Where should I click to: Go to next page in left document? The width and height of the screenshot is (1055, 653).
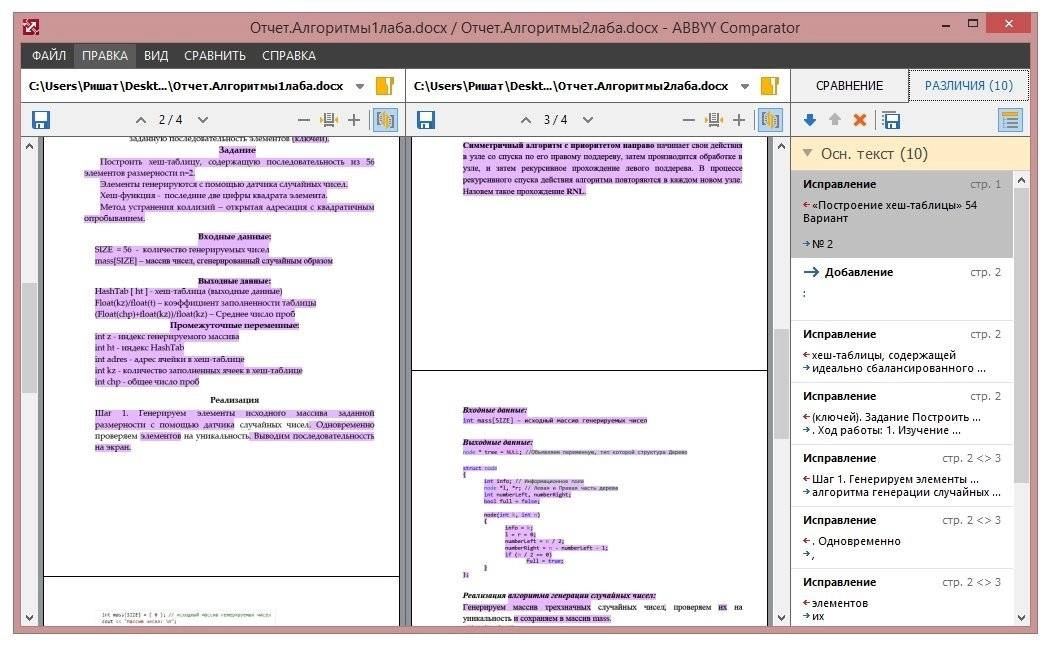pos(203,120)
